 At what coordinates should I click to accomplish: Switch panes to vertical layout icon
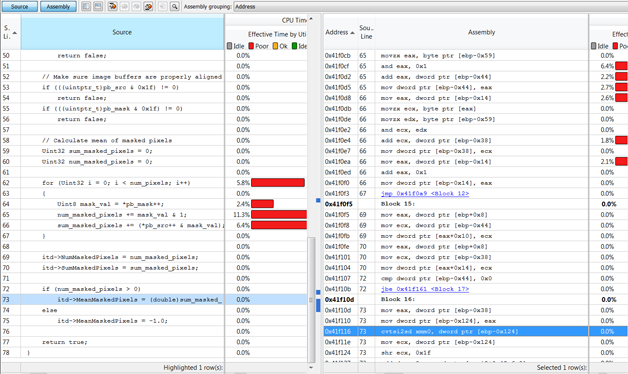click(x=86, y=6)
